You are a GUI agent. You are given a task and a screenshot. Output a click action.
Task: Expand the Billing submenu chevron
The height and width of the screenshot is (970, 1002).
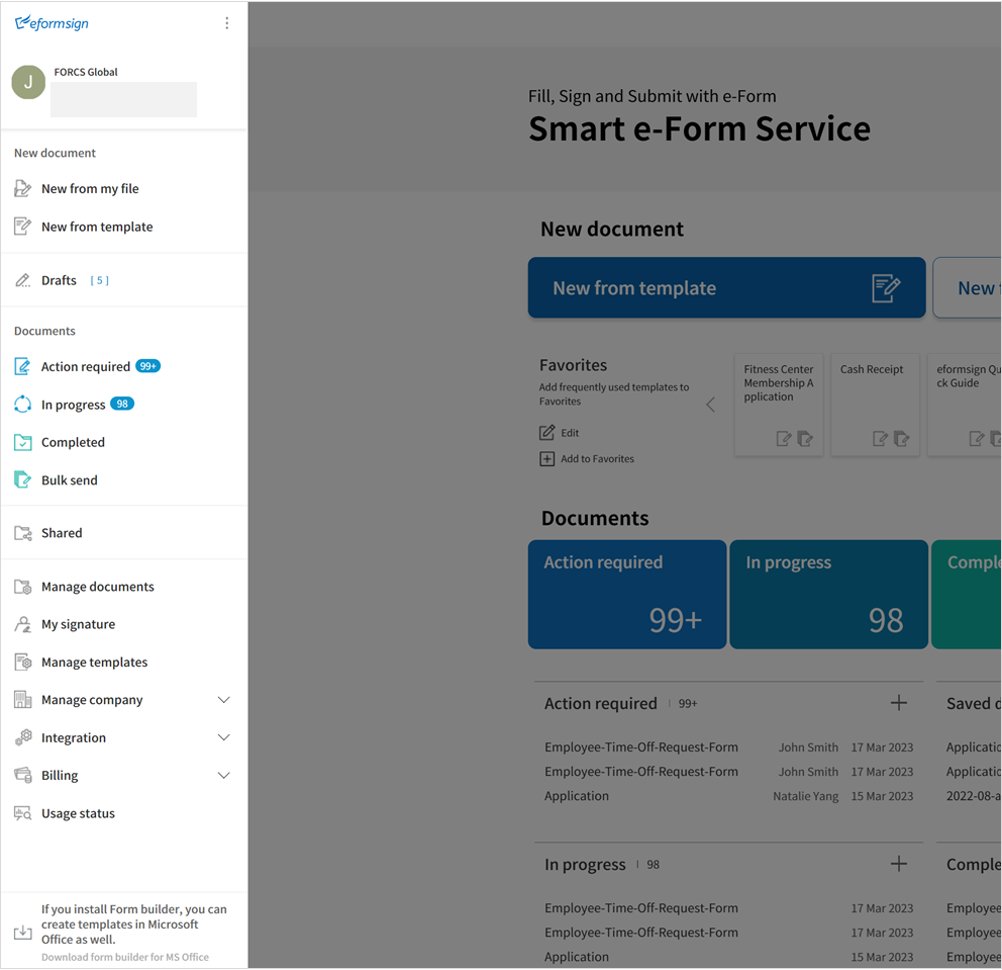(x=224, y=775)
